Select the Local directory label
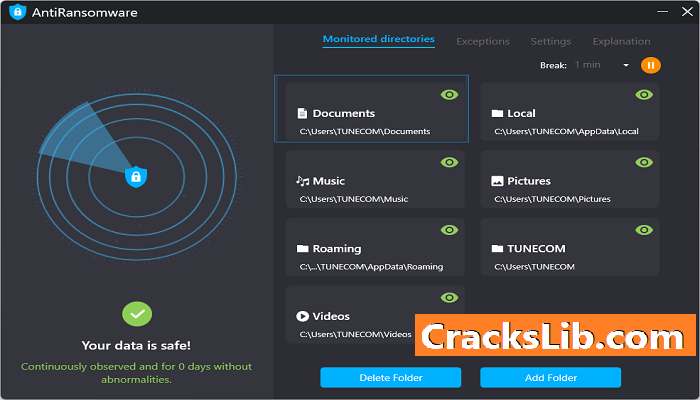This screenshot has height=400, width=700. (x=521, y=113)
